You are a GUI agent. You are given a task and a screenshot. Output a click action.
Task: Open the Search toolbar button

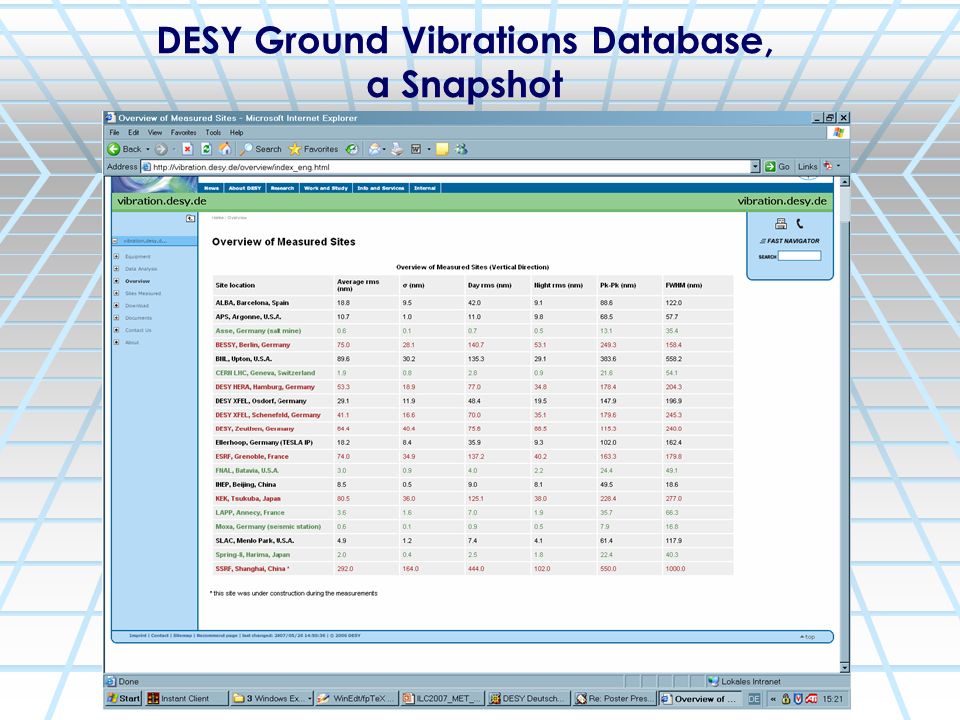coord(261,149)
